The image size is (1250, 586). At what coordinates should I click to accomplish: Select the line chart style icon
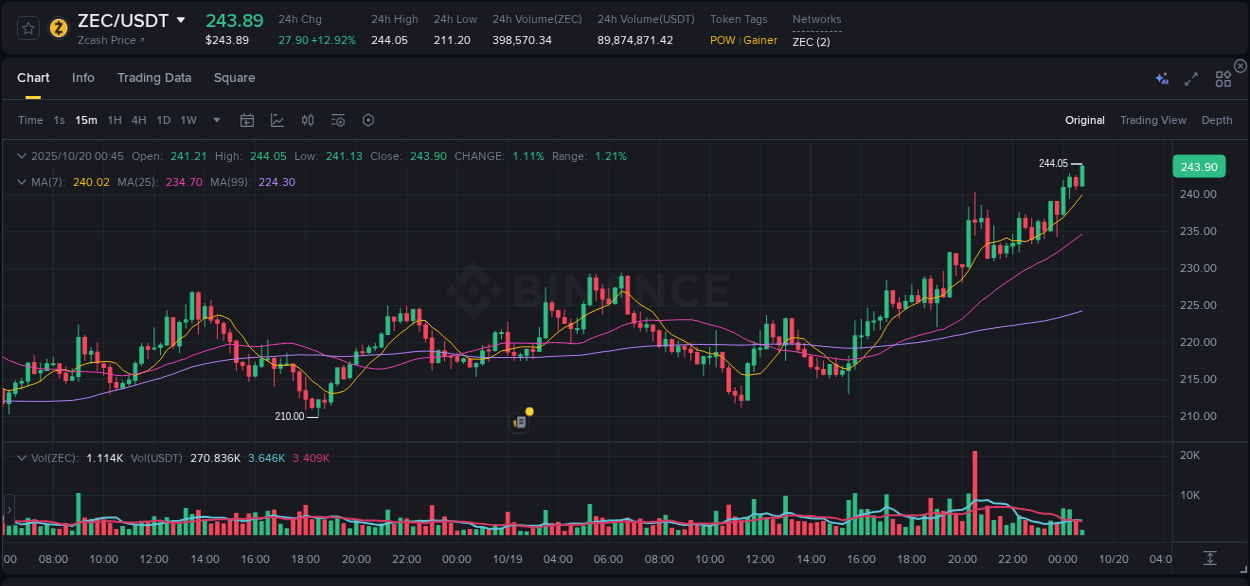coord(276,120)
